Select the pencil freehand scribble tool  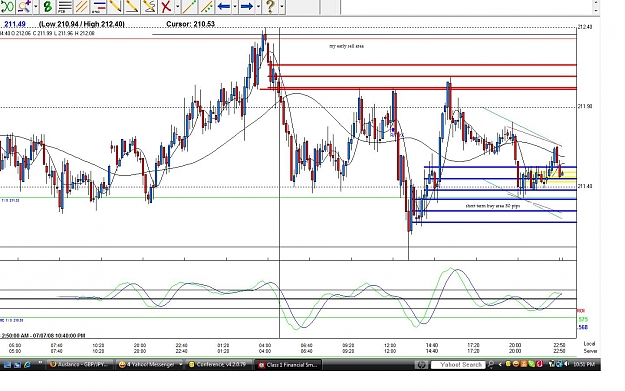(149, 6)
